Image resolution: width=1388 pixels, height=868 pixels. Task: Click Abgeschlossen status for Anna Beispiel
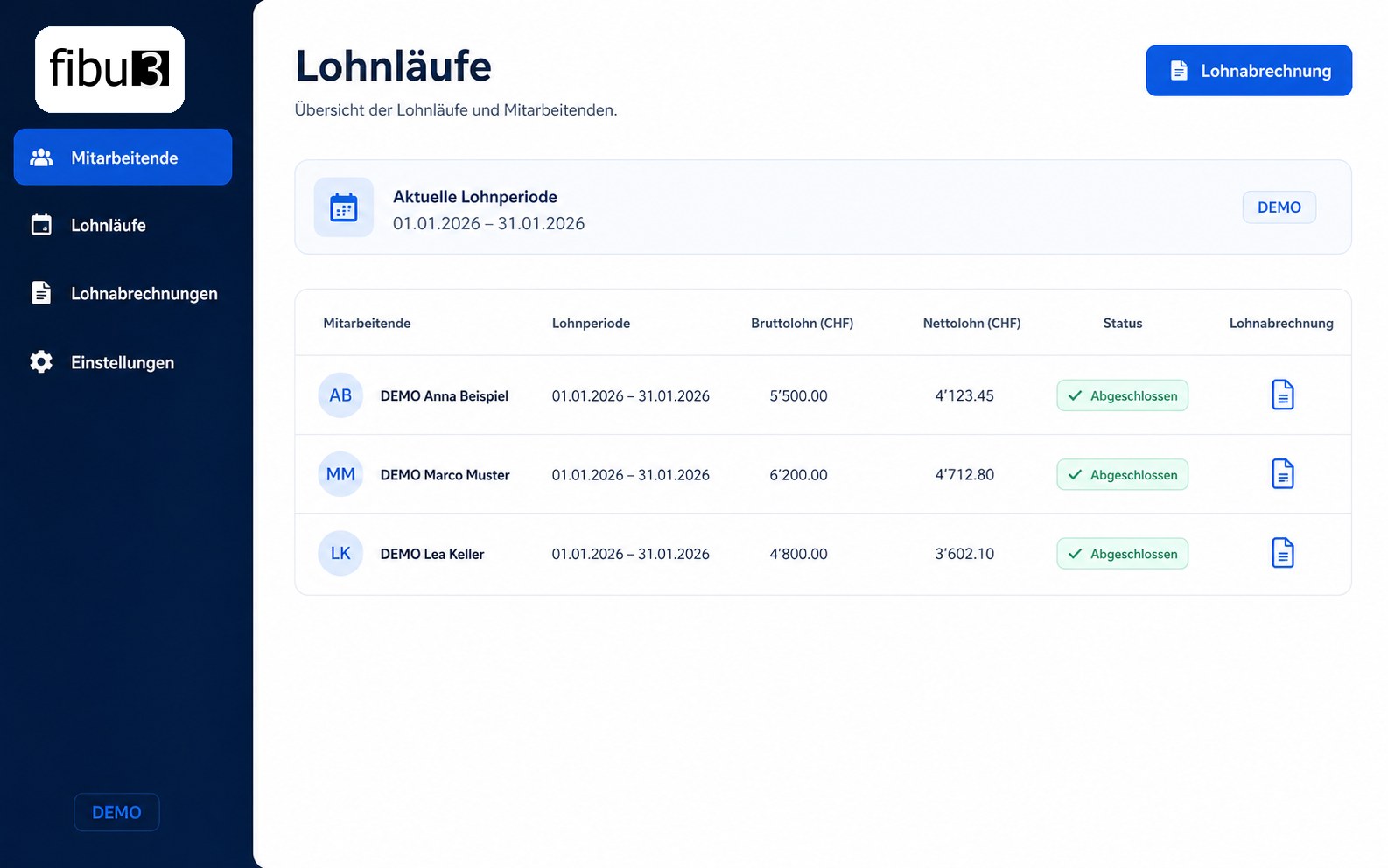click(x=1123, y=395)
